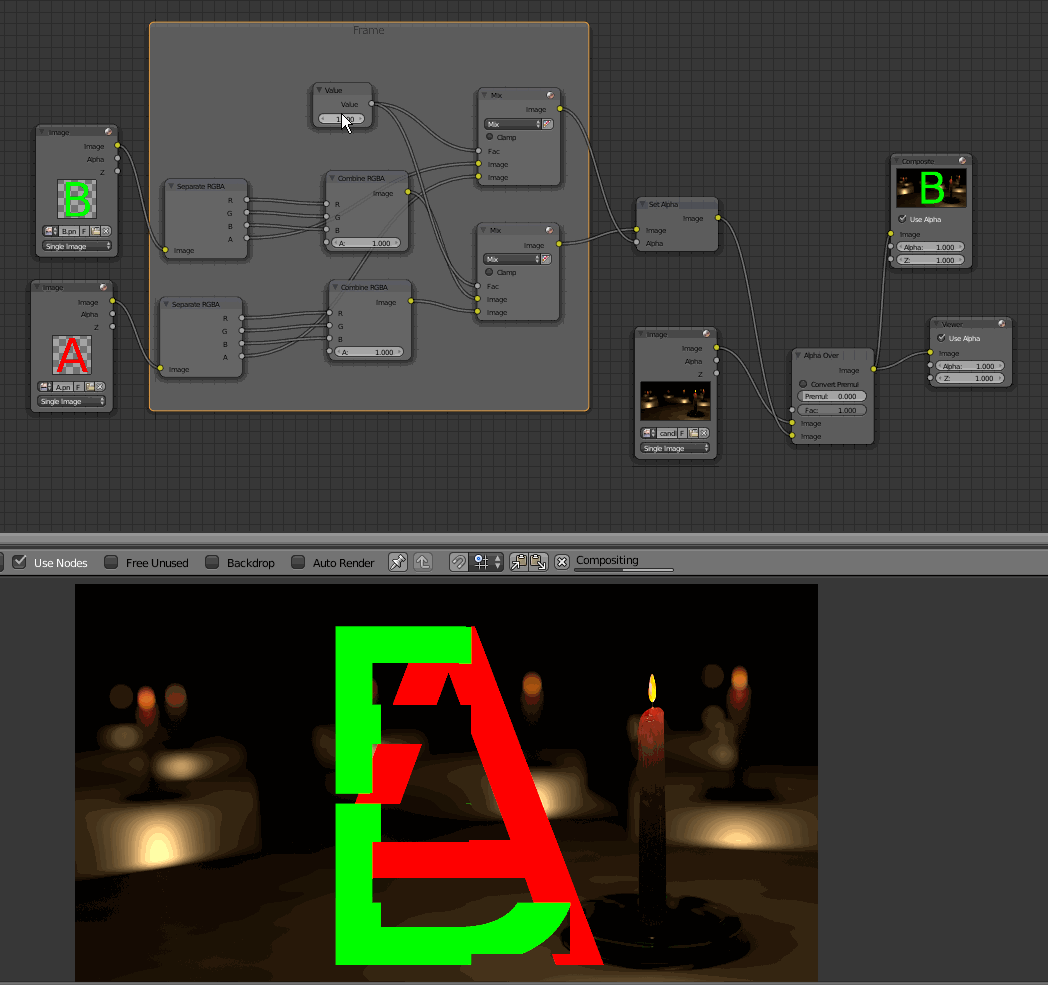
Task: Open the image file browser in candle node
Action: pyautogui.click(x=693, y=434)
